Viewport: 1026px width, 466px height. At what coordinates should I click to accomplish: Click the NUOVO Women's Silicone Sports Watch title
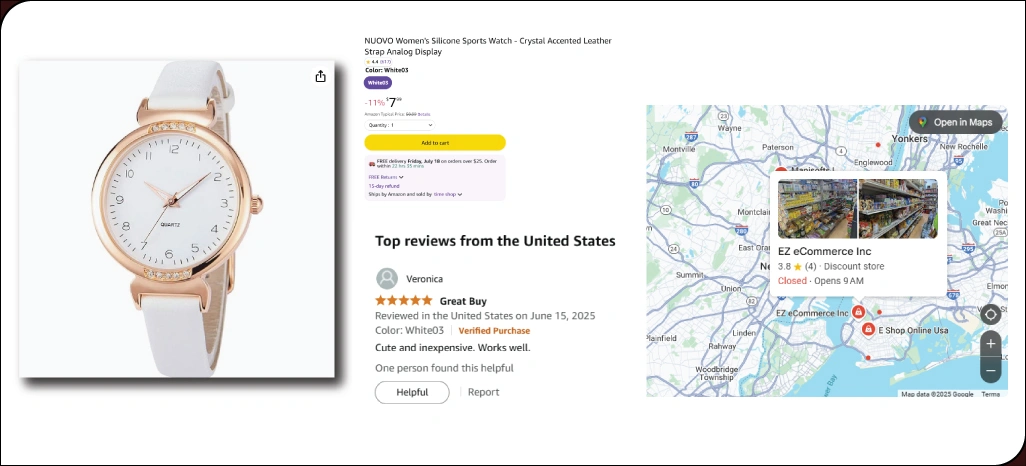click(x=488, y=46)
